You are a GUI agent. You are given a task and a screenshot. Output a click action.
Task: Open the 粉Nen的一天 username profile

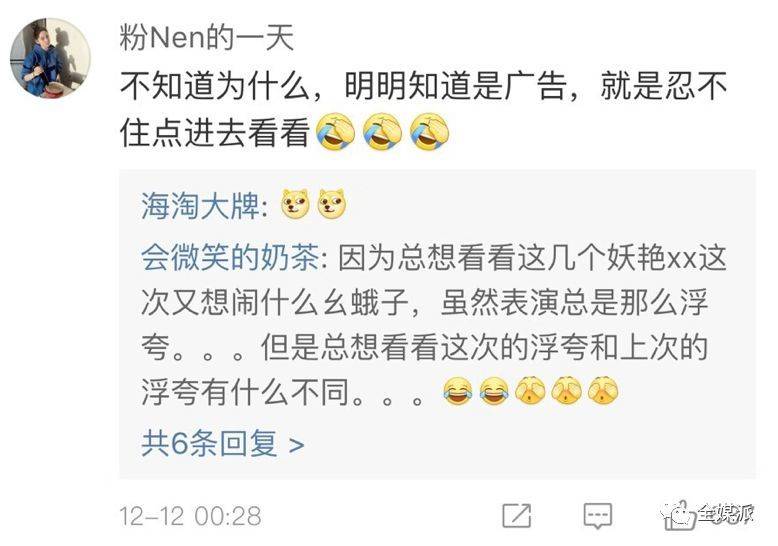click(x=206, y=38)
